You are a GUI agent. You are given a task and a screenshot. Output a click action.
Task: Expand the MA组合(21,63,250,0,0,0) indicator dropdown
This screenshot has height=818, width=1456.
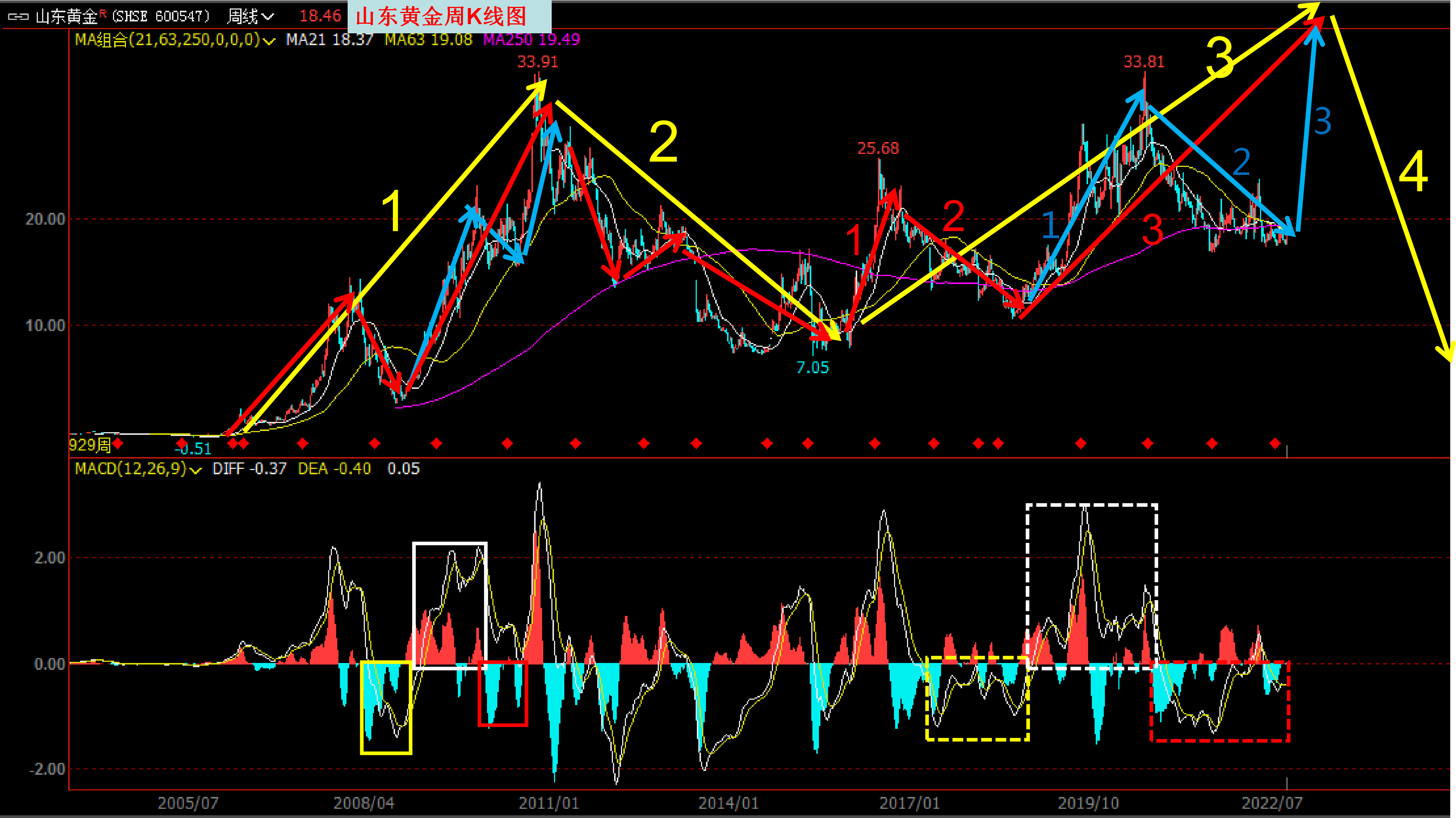(269, 41)
